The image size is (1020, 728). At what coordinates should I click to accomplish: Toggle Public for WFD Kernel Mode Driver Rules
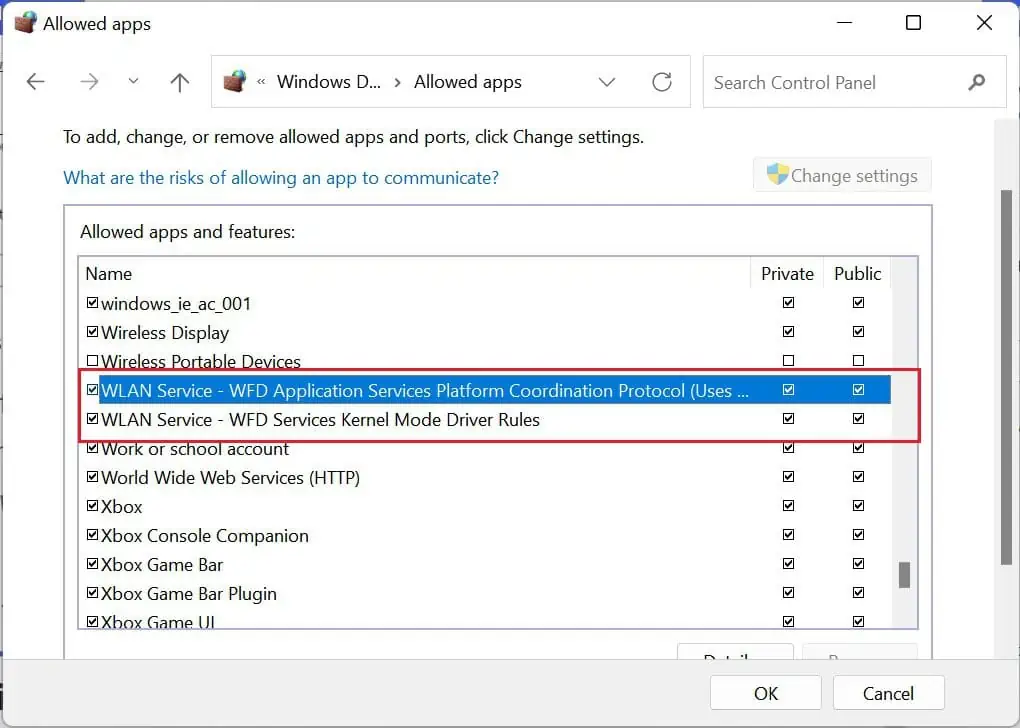point(859,418)
